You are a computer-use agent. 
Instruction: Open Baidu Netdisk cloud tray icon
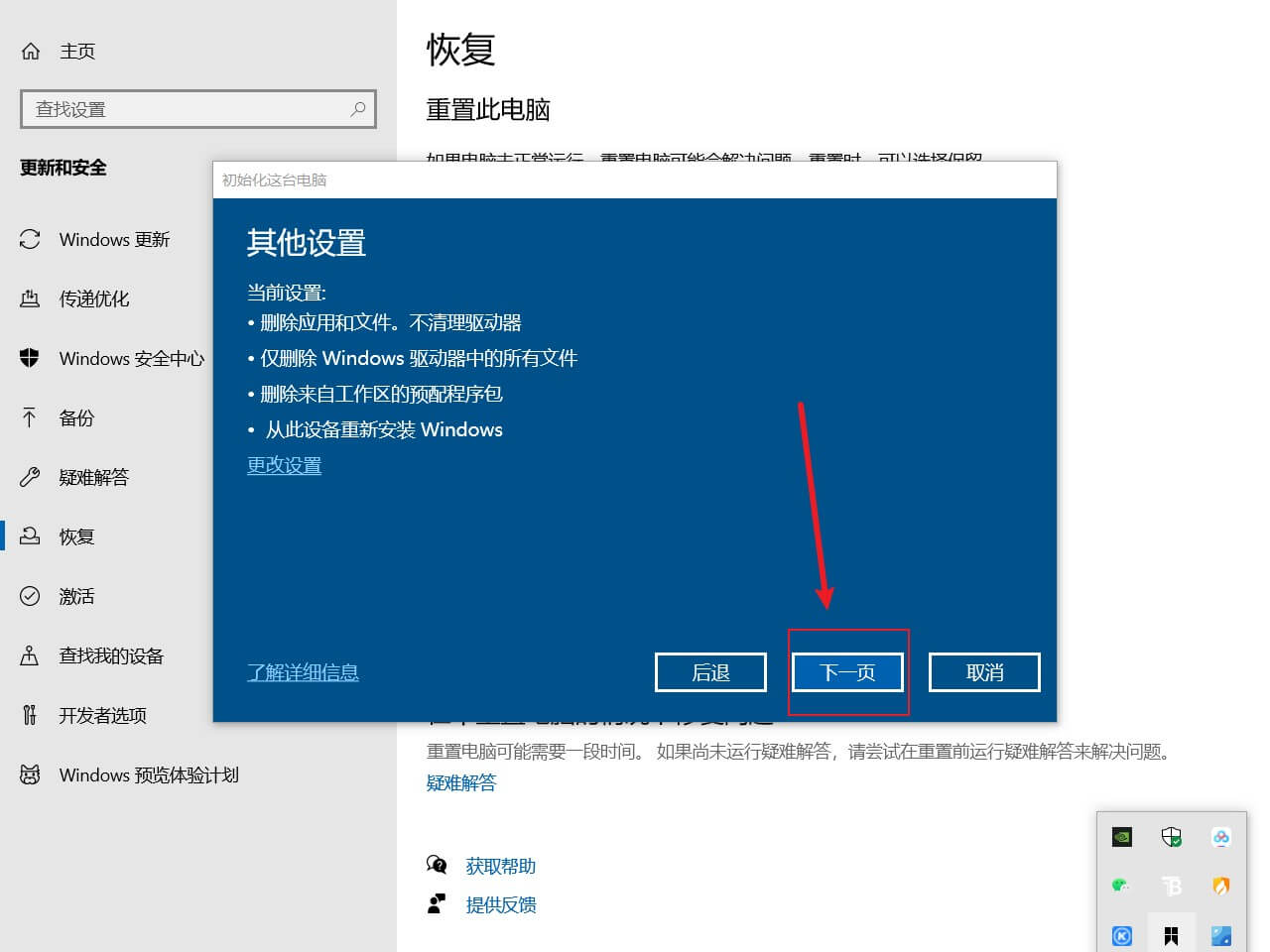click(x=1221, y=837)
